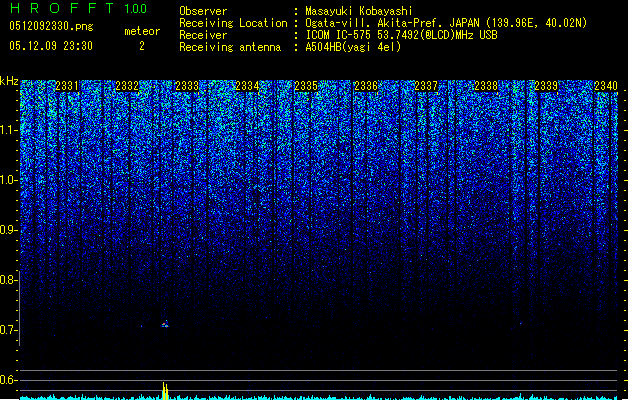Click the Observer field label
Screen dimensions: 629x400
(x=203, y=11)
